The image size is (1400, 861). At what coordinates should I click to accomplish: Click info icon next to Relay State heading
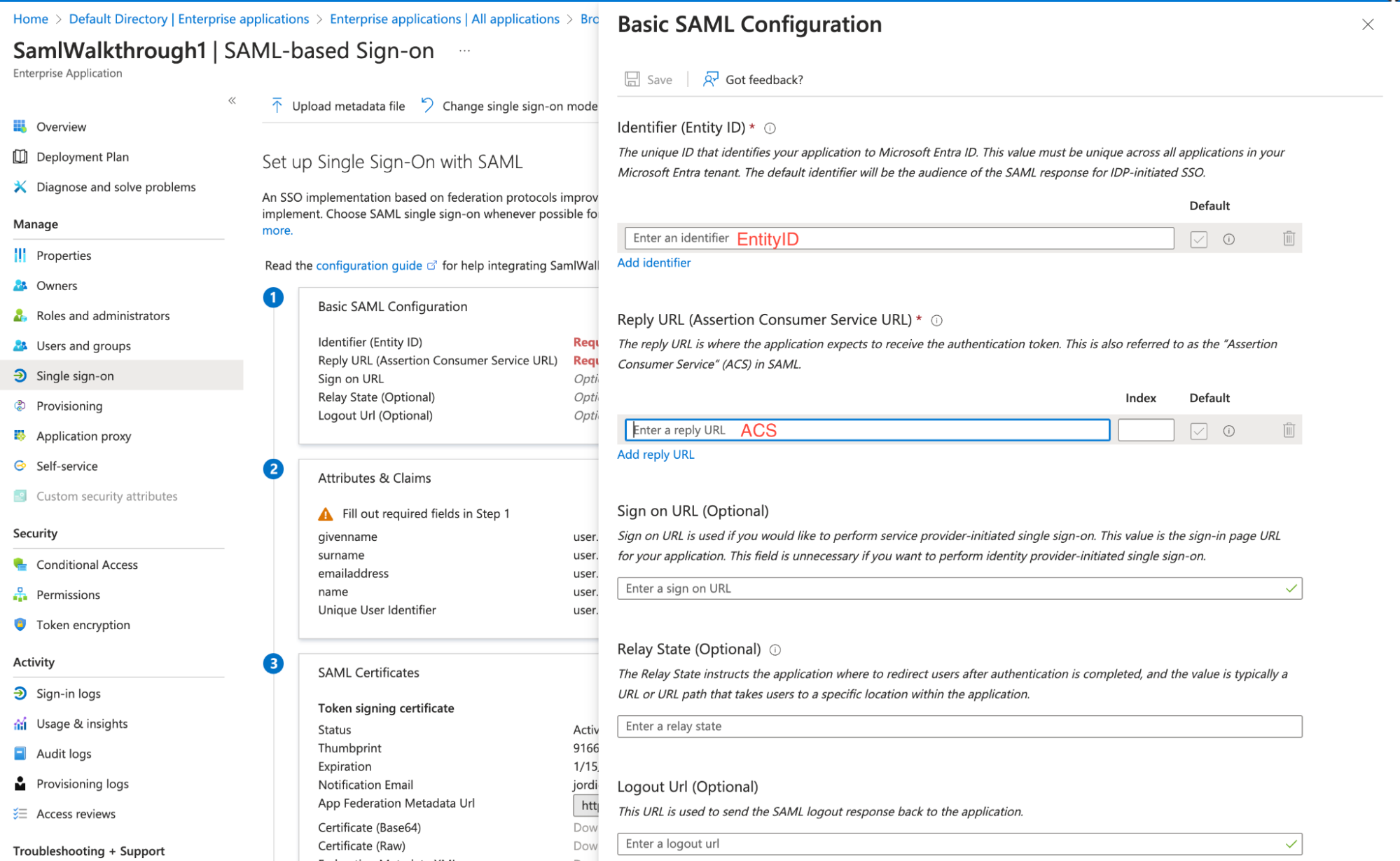(775, 650)
